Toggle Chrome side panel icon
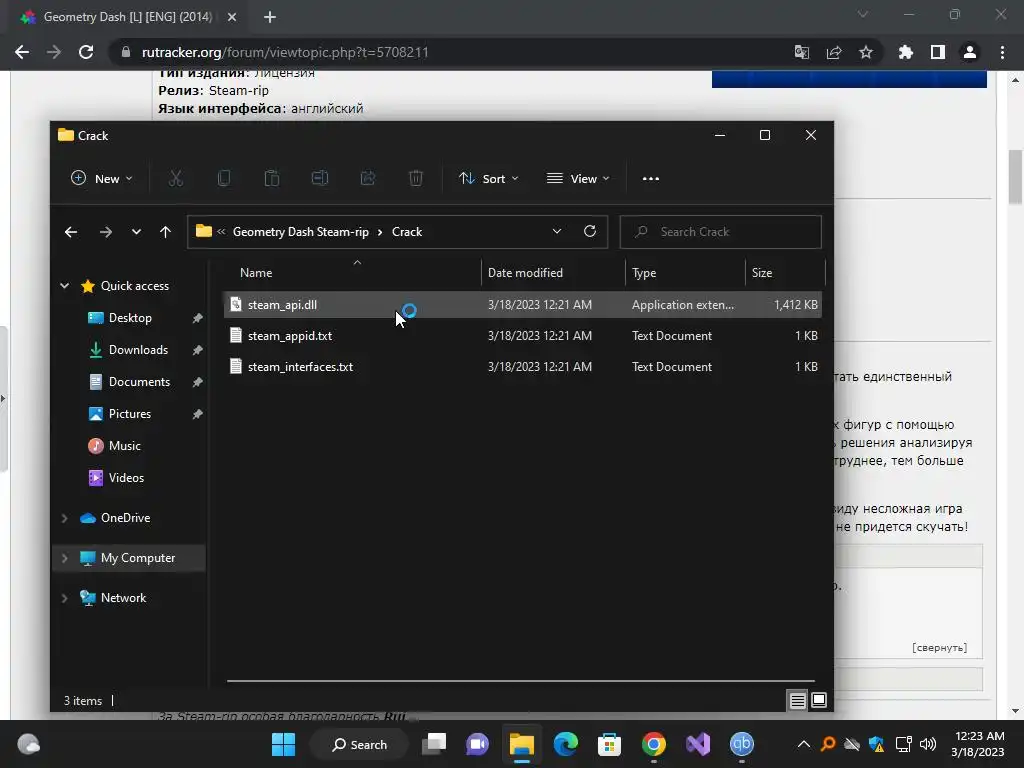Image resolution: width=1024 pixels, height=768 pixels. (938, 52)
